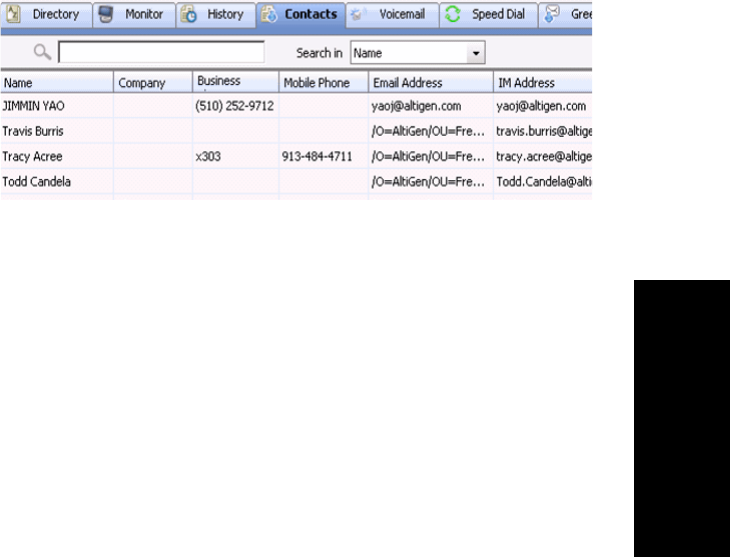Click the Directory tab icon

point(13,14)
